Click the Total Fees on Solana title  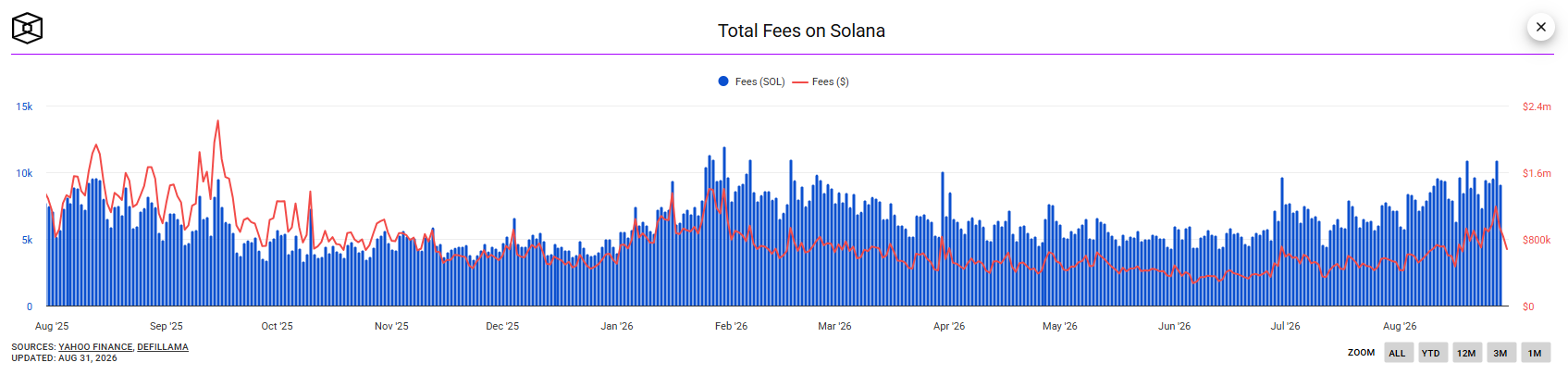click(801, 31)
